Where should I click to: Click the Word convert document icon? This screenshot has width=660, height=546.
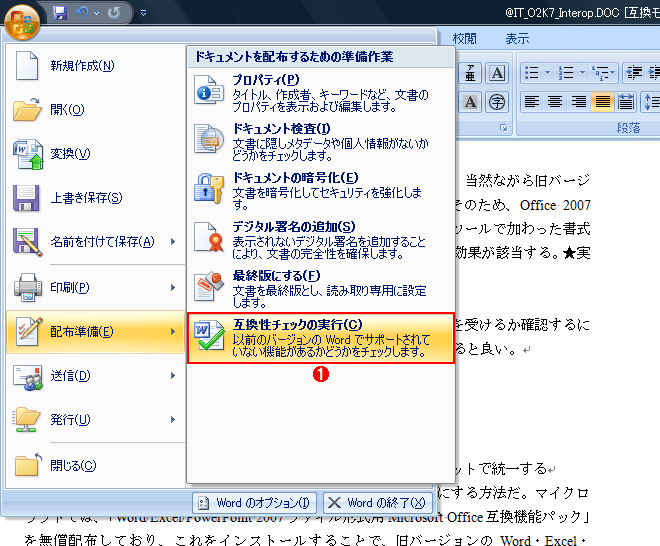(28, 154)
